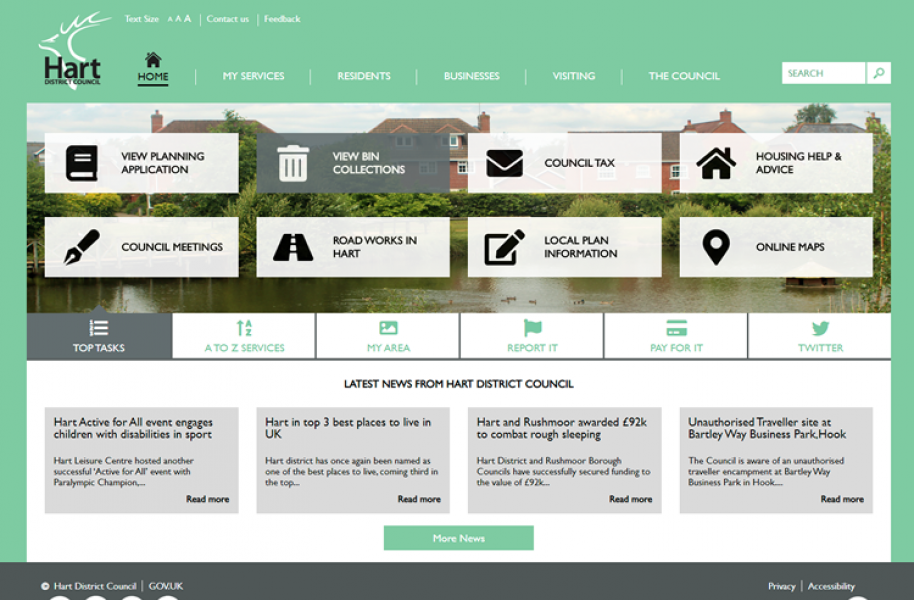Screen dimensions: 914x600
Task: Click the Privacy footer link
Action: pos(782,586)
